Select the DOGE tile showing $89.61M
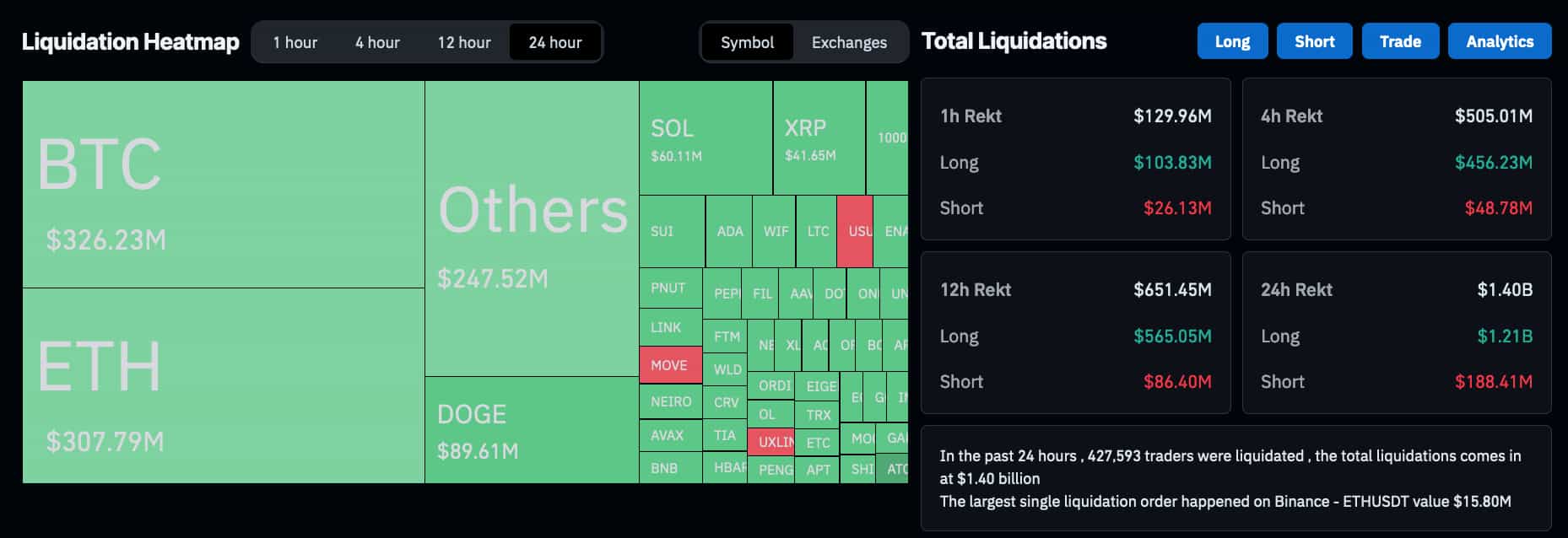The image size is (1568, 538). pos(529,430)
